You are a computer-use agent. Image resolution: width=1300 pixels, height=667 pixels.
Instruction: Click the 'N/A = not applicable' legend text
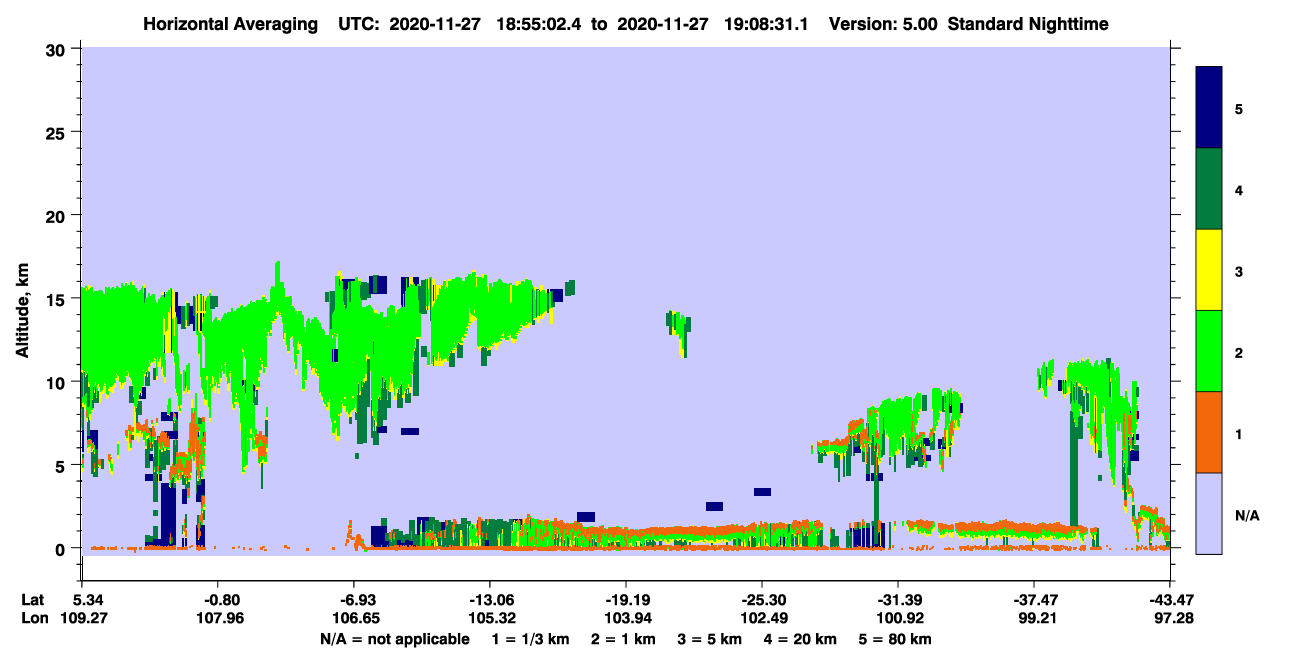[395, 639]
